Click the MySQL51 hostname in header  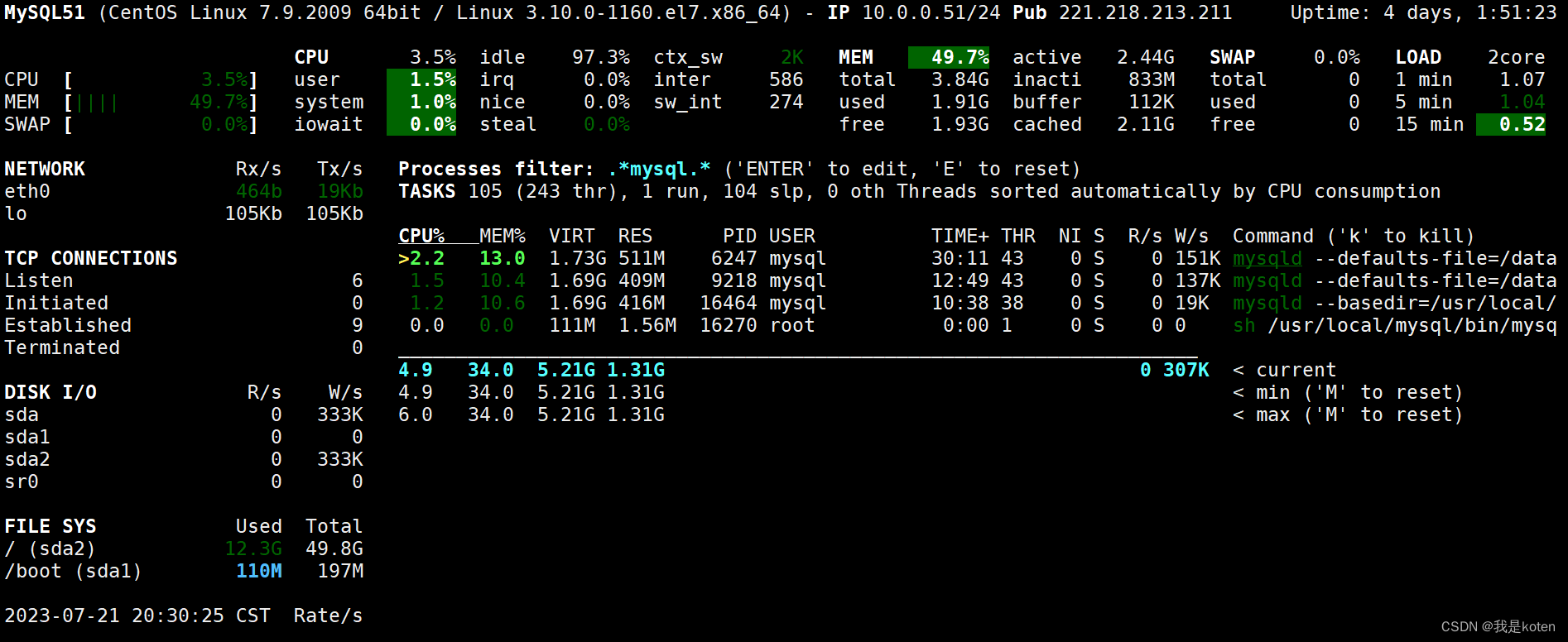(45, 13)
